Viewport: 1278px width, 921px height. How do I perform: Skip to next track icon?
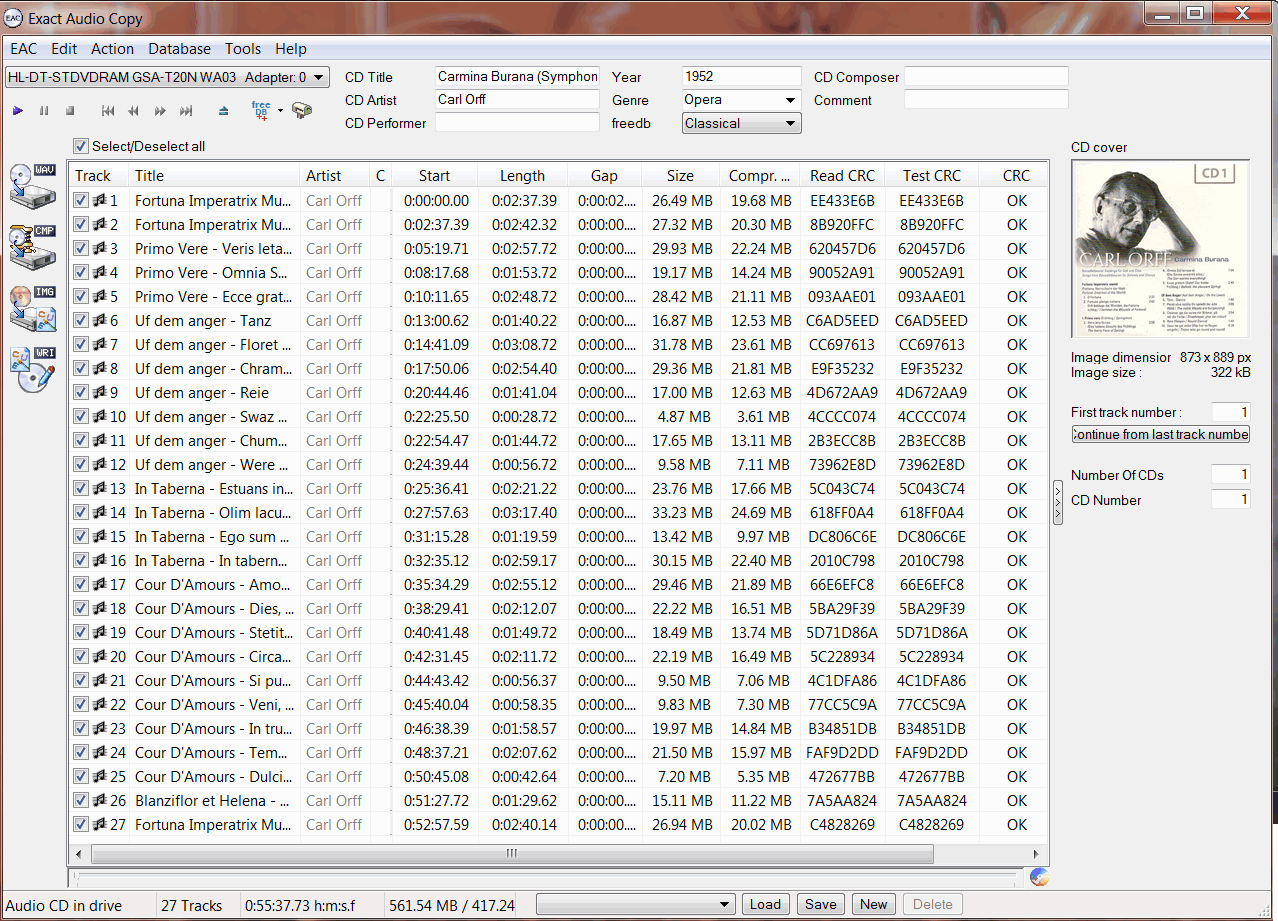(186, 111)
